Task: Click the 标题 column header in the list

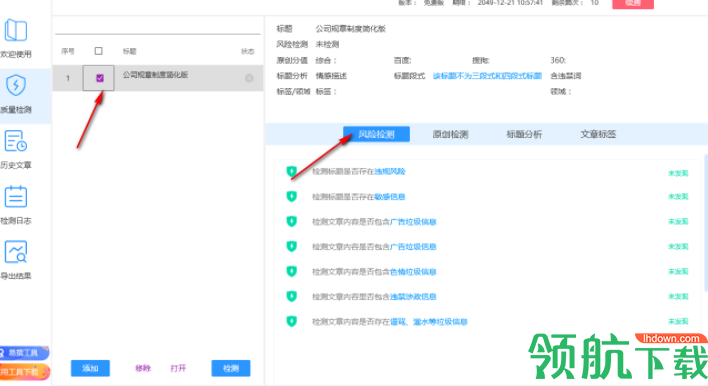Action: pyautogui.click(x=130, y=51)
